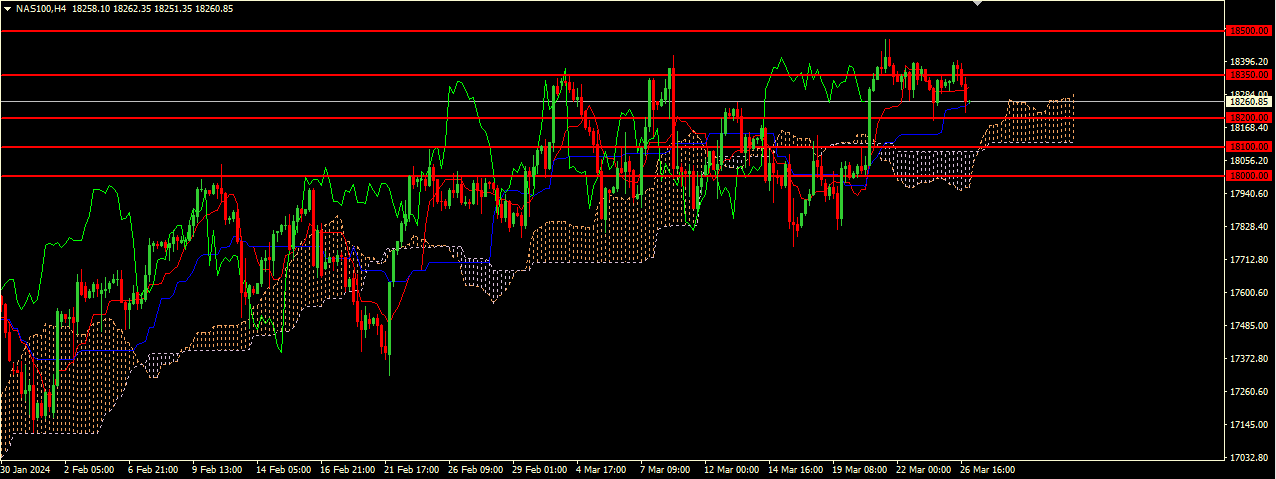
Task: Click the 4 Mar 17:00 time label
Action: [x=601, y=468]
